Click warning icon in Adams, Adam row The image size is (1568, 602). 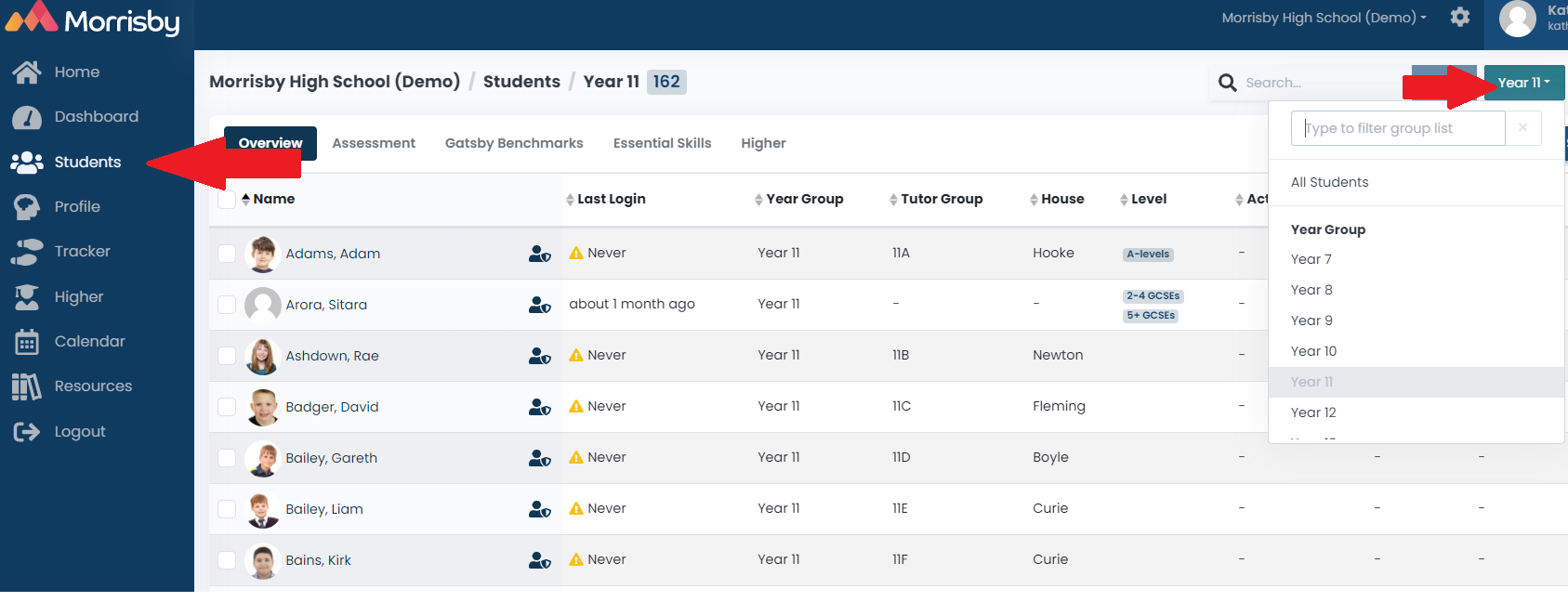click(576, 253)
